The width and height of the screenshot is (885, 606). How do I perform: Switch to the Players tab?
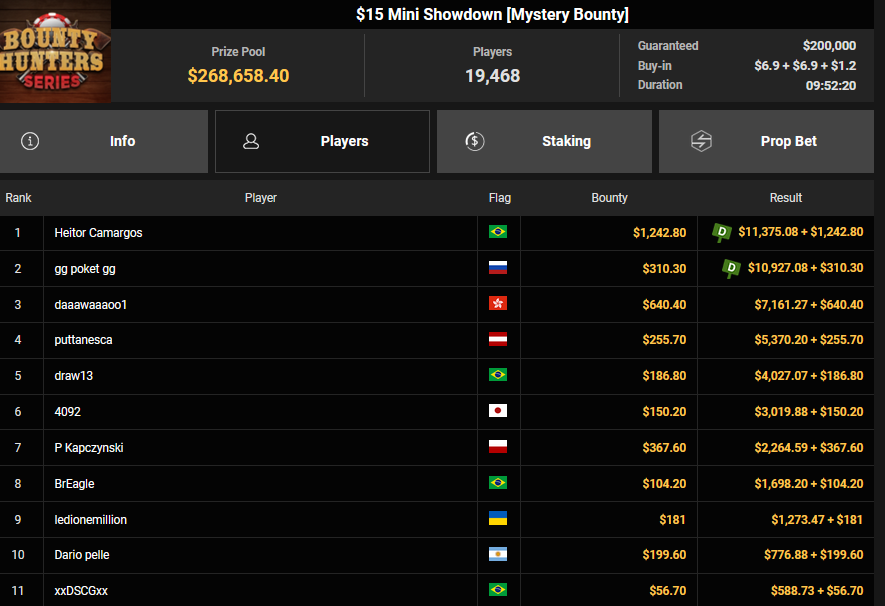[322, 141]
